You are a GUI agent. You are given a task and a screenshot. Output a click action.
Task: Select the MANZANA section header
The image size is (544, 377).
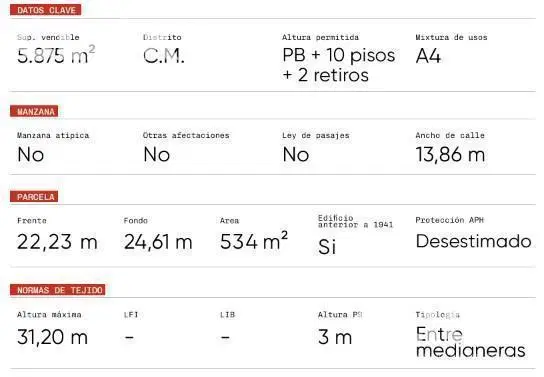coord(34,111)
